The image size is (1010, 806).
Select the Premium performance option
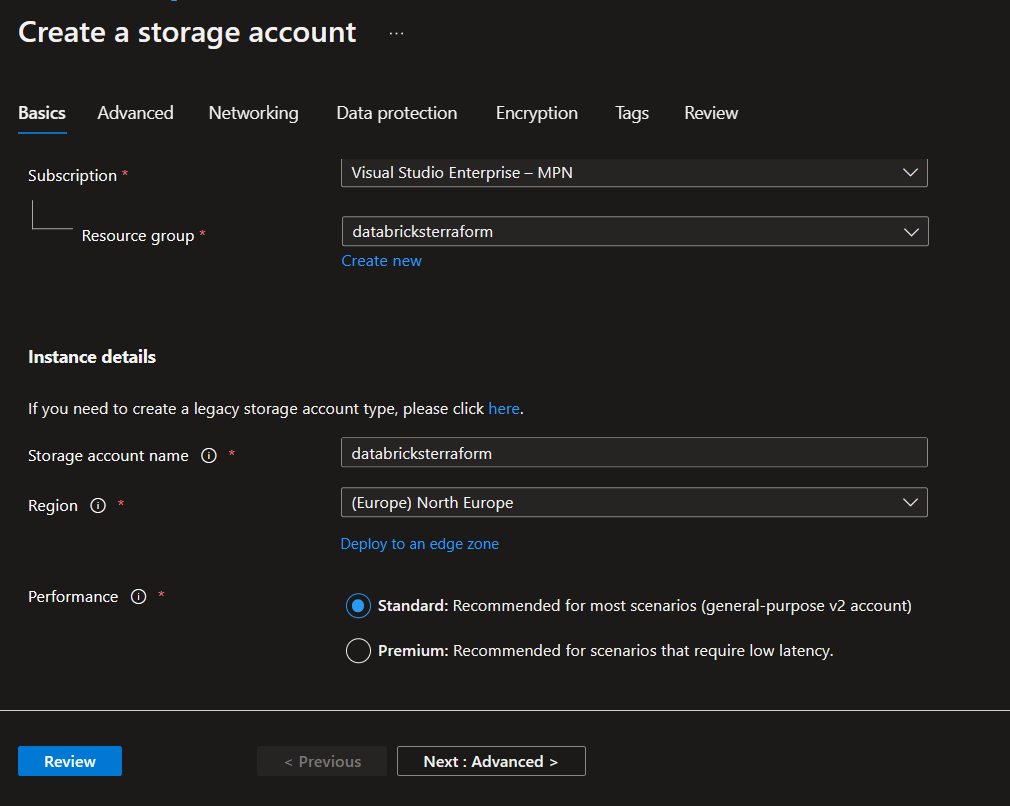358,651
